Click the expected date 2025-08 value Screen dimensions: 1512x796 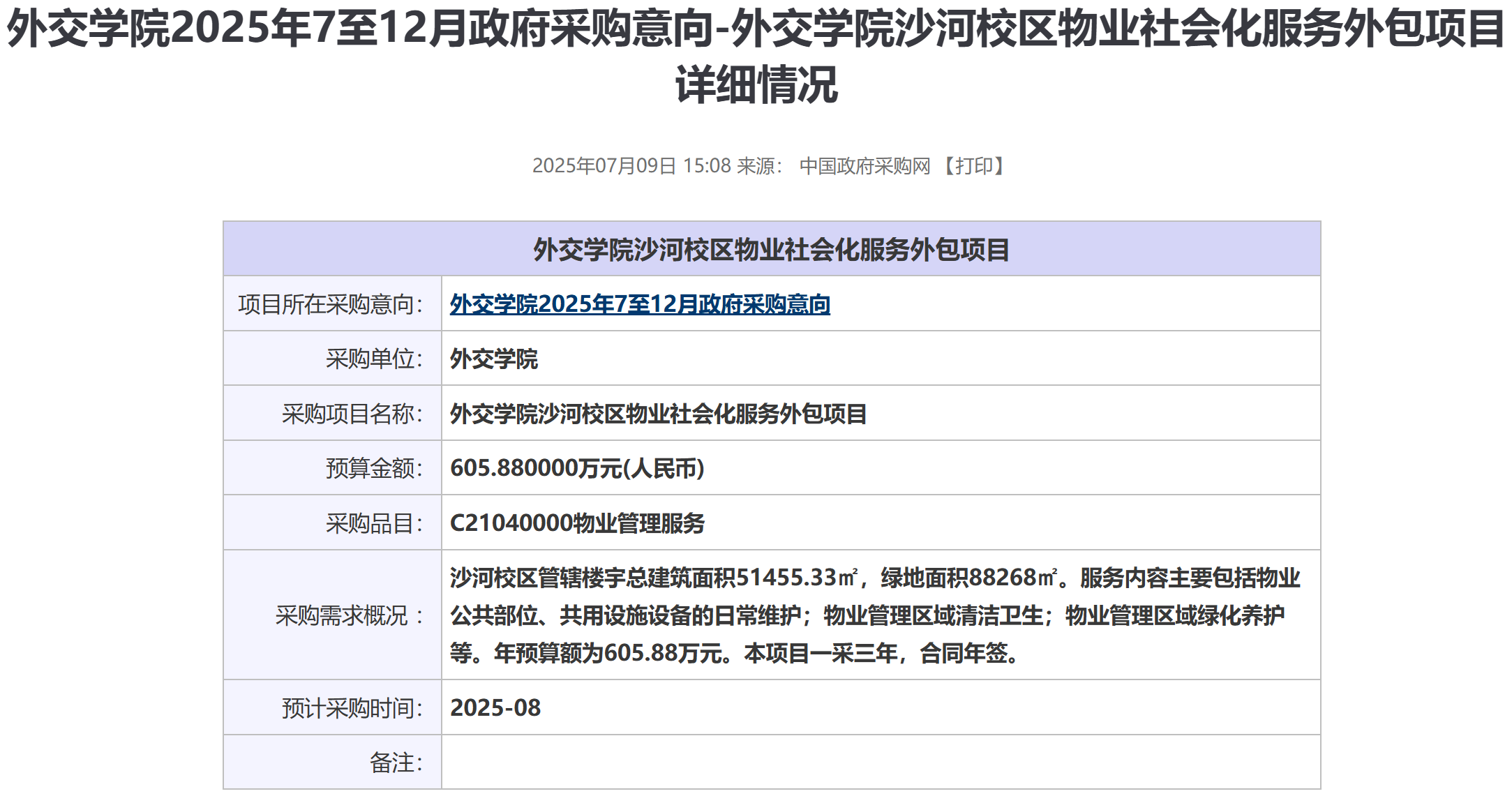pyautogui.click(x=495, y=708)
